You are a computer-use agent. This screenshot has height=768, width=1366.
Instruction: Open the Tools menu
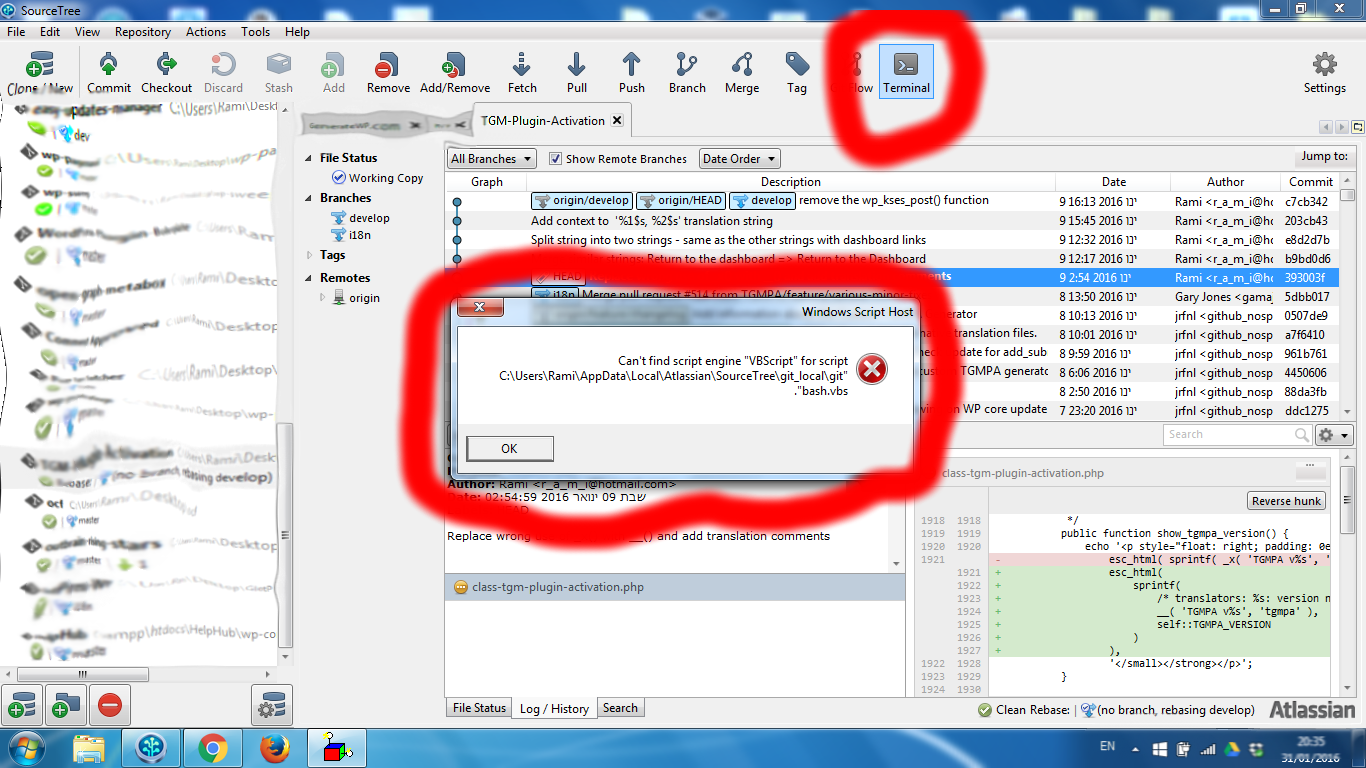[255, 31]
